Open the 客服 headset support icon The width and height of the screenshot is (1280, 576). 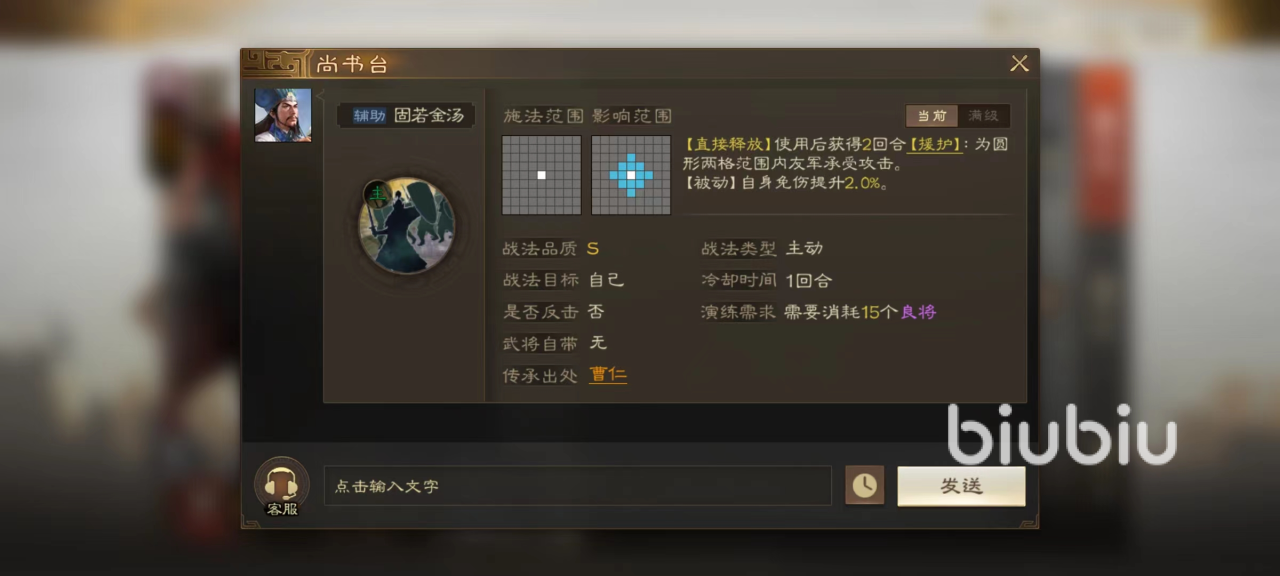coord(281,485)
